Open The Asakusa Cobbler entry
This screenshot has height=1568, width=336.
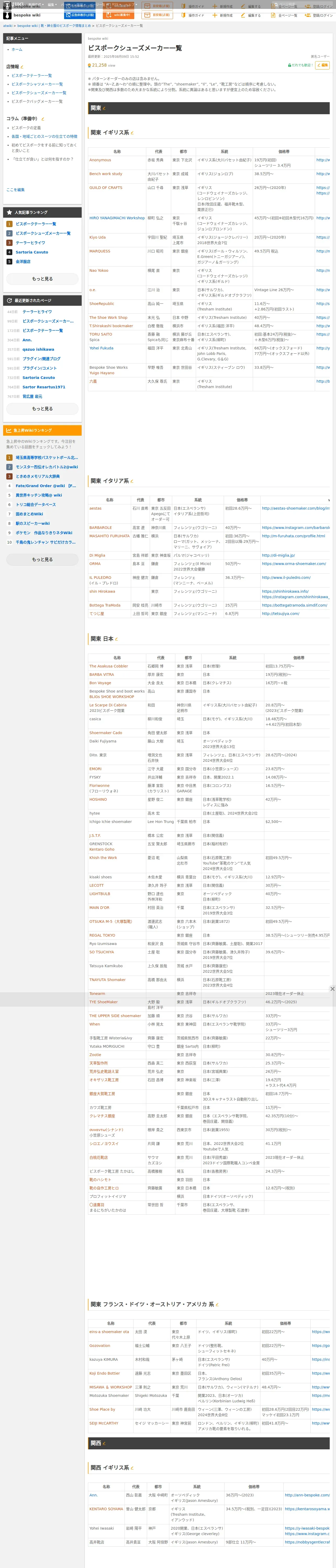tap(109, 666)
